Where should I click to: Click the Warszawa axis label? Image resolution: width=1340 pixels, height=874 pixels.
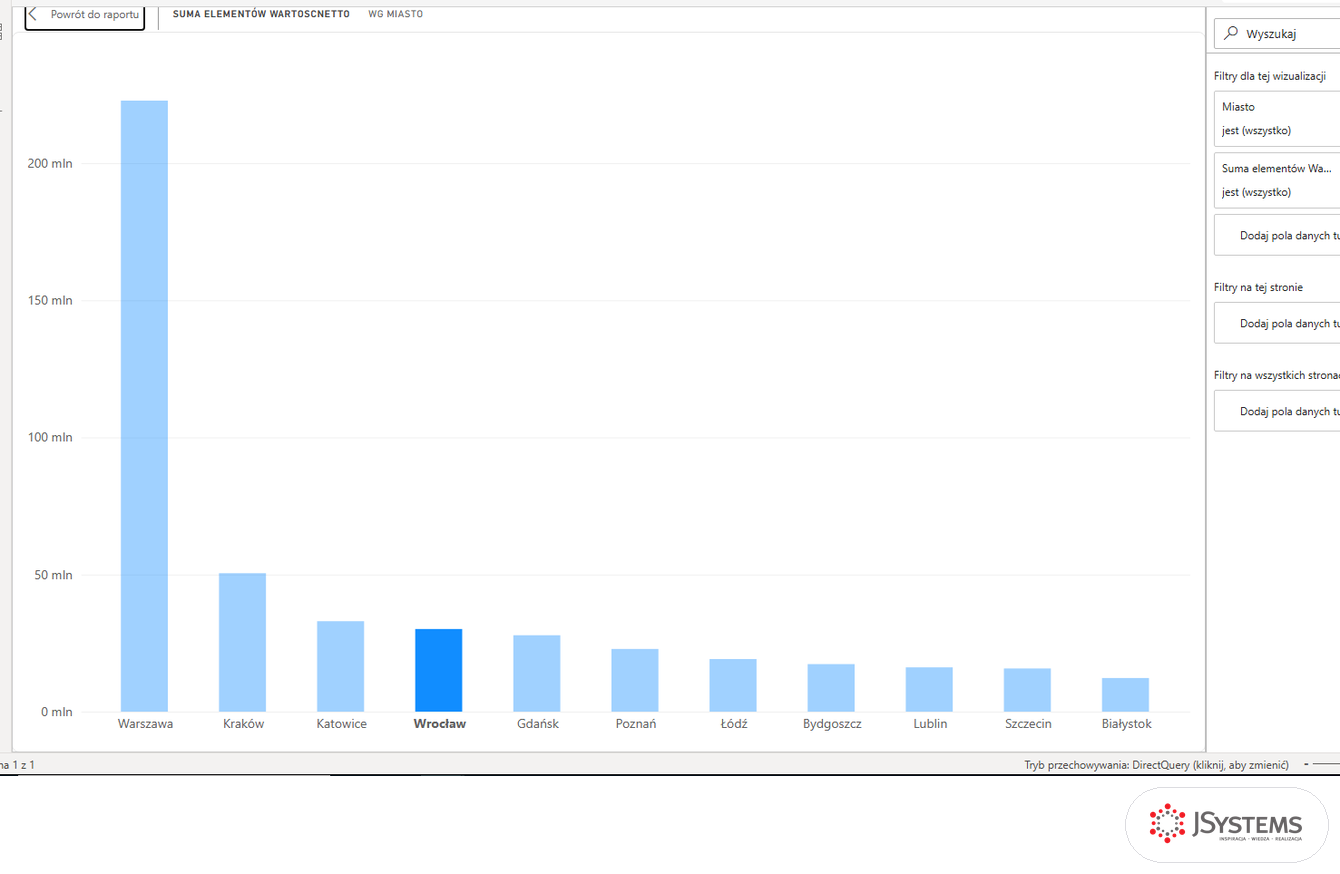click(145, 724)
